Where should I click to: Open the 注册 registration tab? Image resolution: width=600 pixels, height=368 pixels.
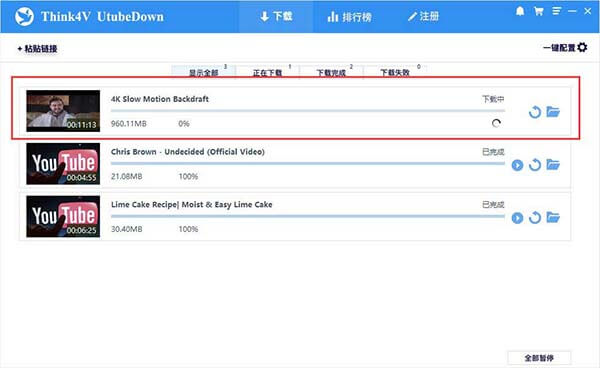[423, 16]
